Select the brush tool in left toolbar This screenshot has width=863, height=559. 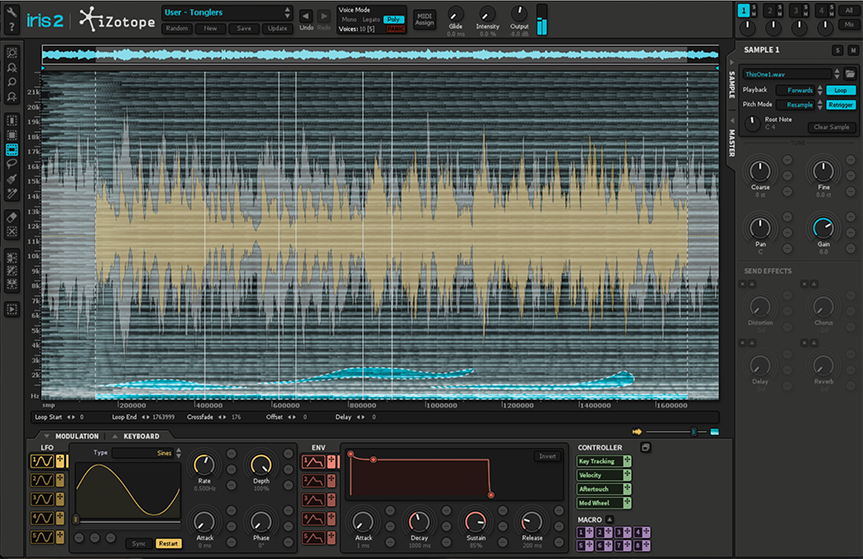[12, 178]
